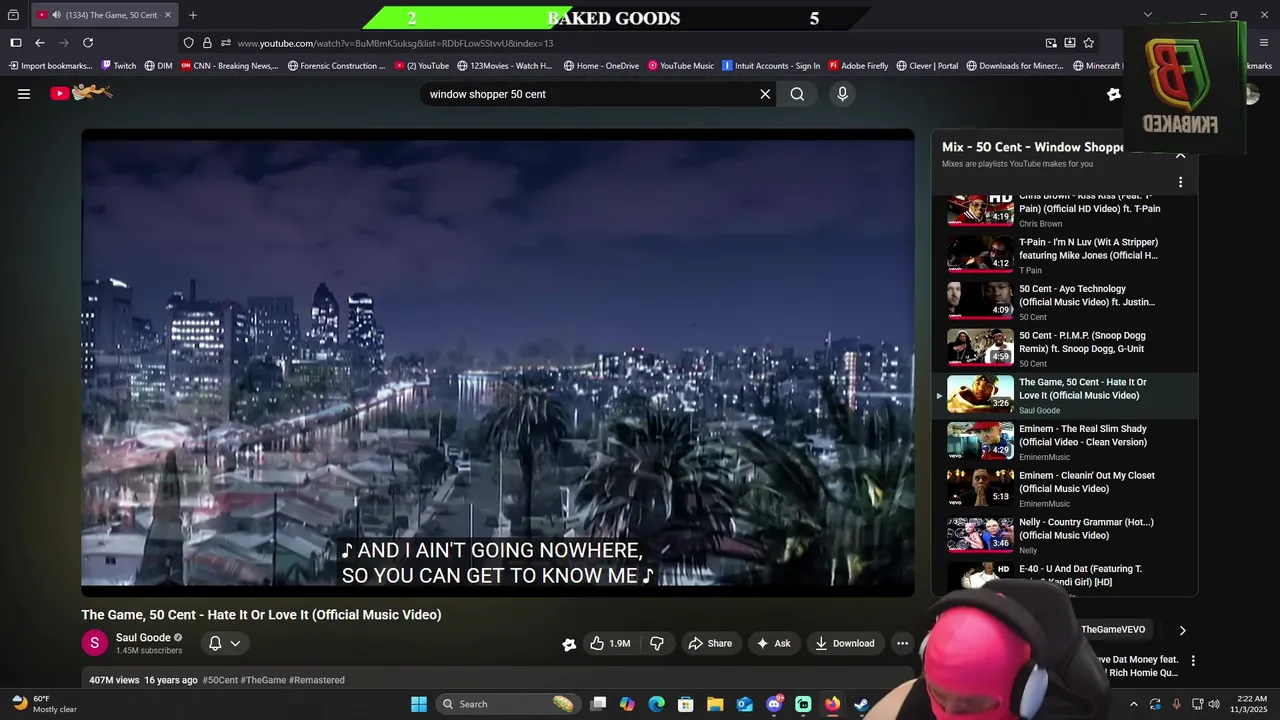The width and height of the screenshot is (1280, 720).
Task: Toggle the notification bell for Saul Goode
Action: pos(215,643)
